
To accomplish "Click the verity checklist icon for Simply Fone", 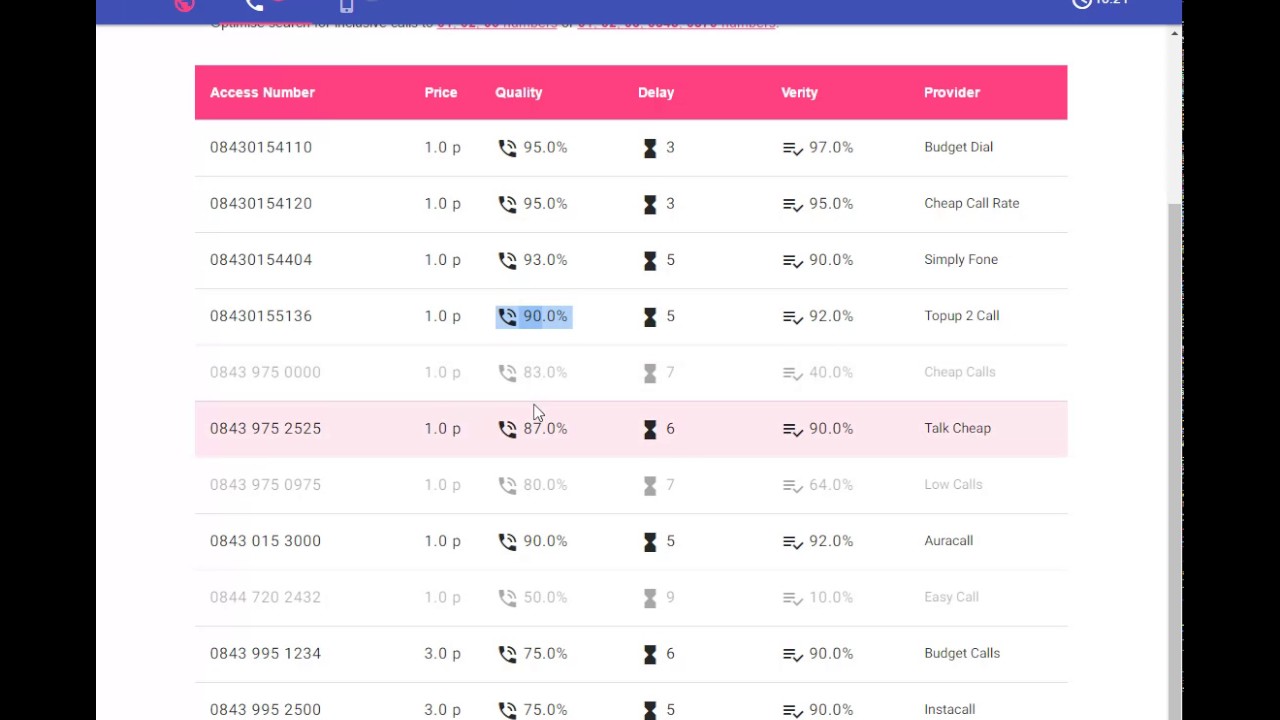I will click(792, 261).
